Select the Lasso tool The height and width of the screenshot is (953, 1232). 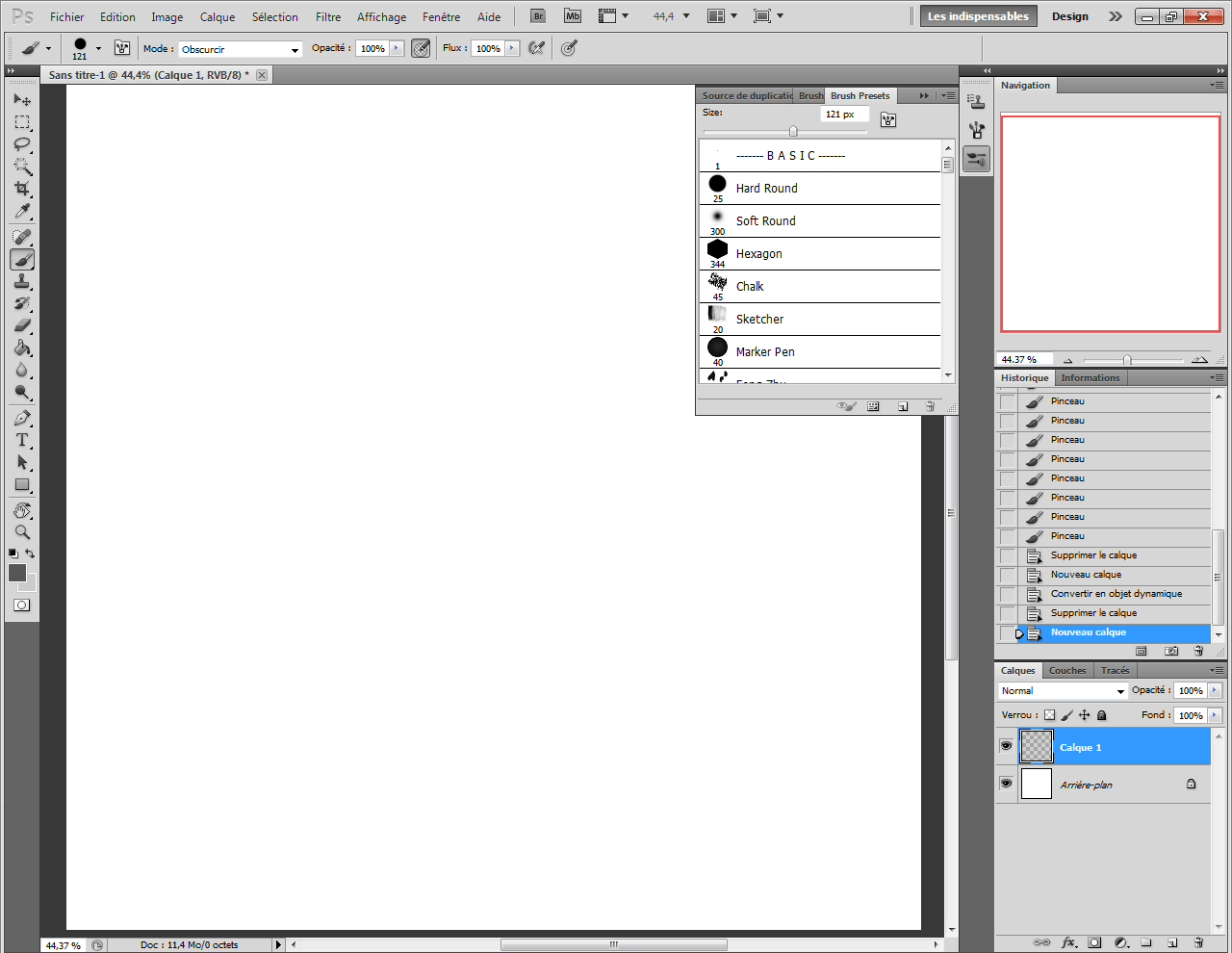point(21,144)
